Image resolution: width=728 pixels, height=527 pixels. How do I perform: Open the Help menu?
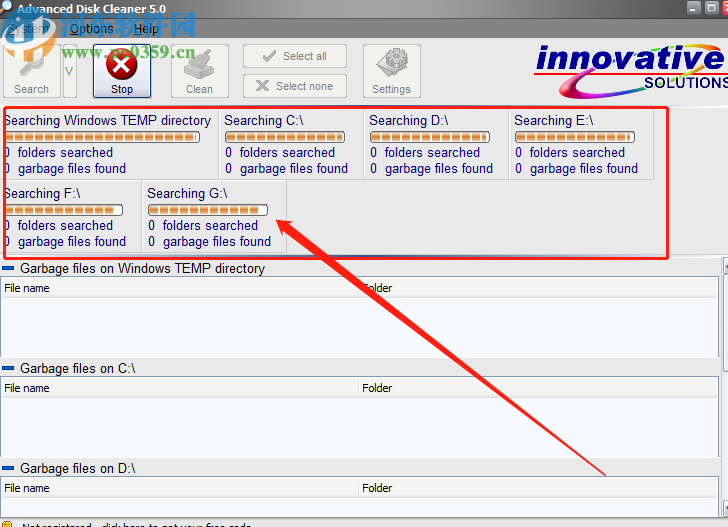click(146, 29)
